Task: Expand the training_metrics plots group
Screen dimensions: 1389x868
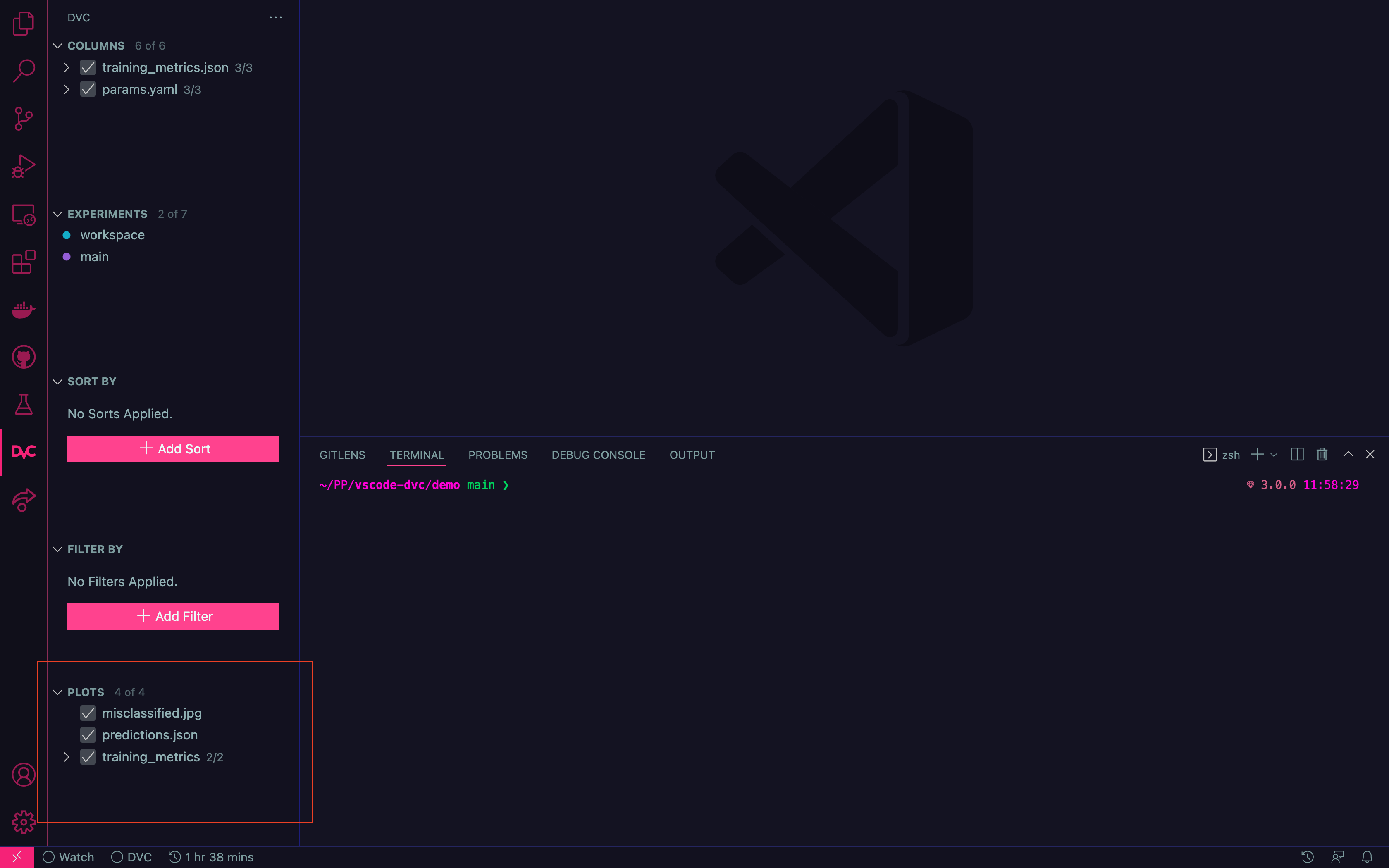Action: coord(67,757)
